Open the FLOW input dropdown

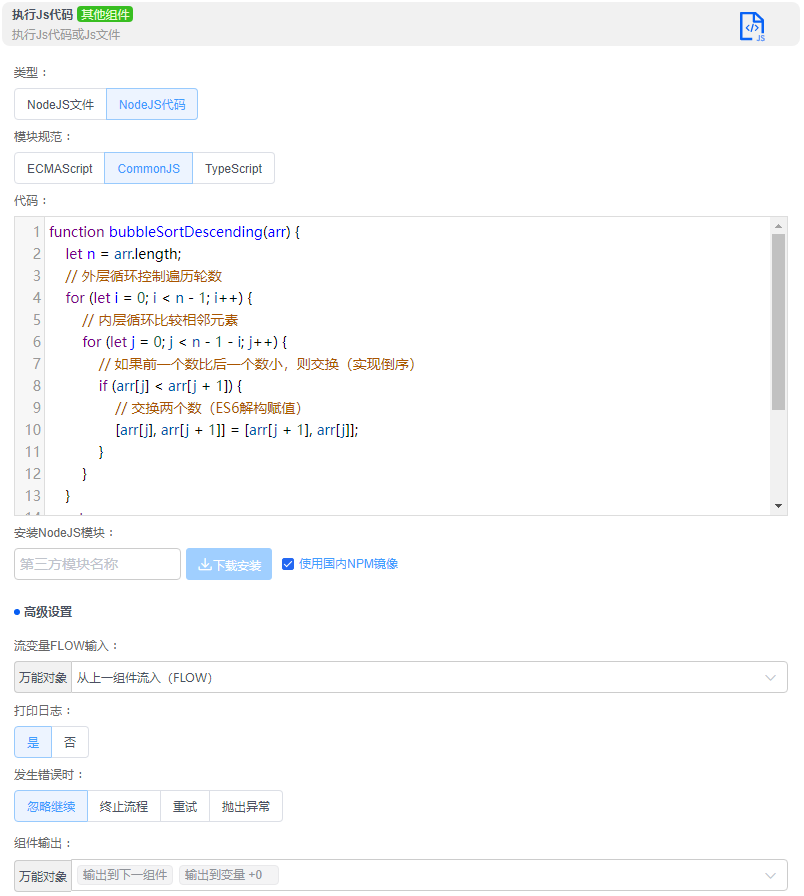pos(770,677)
